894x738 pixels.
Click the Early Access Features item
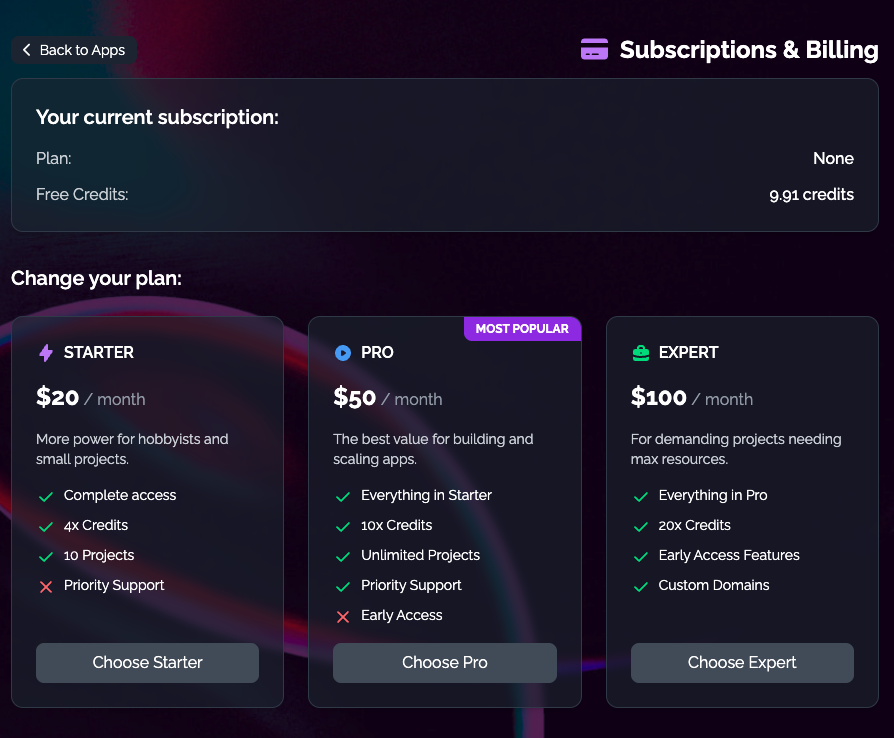pyautogui.click(x=729, y=556)
